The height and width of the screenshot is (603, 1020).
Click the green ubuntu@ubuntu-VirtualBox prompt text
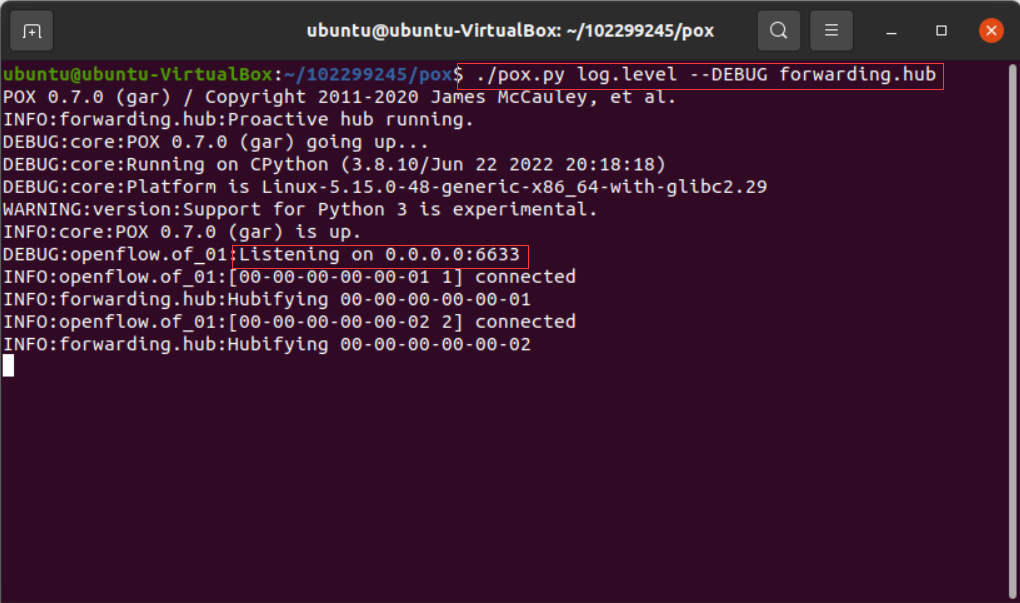pos(137,75)
